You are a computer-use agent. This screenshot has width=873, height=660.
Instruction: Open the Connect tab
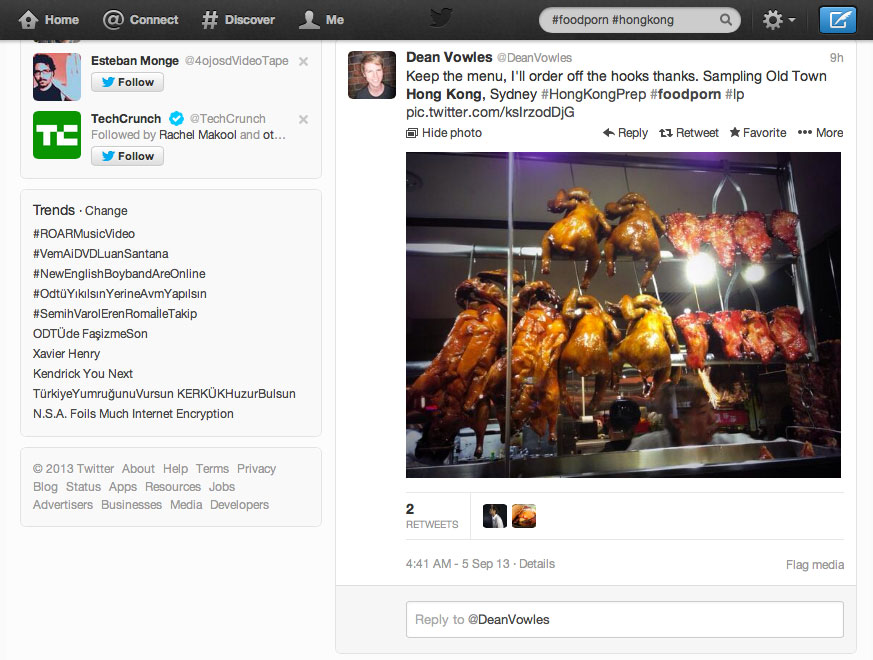pos(141,20)
